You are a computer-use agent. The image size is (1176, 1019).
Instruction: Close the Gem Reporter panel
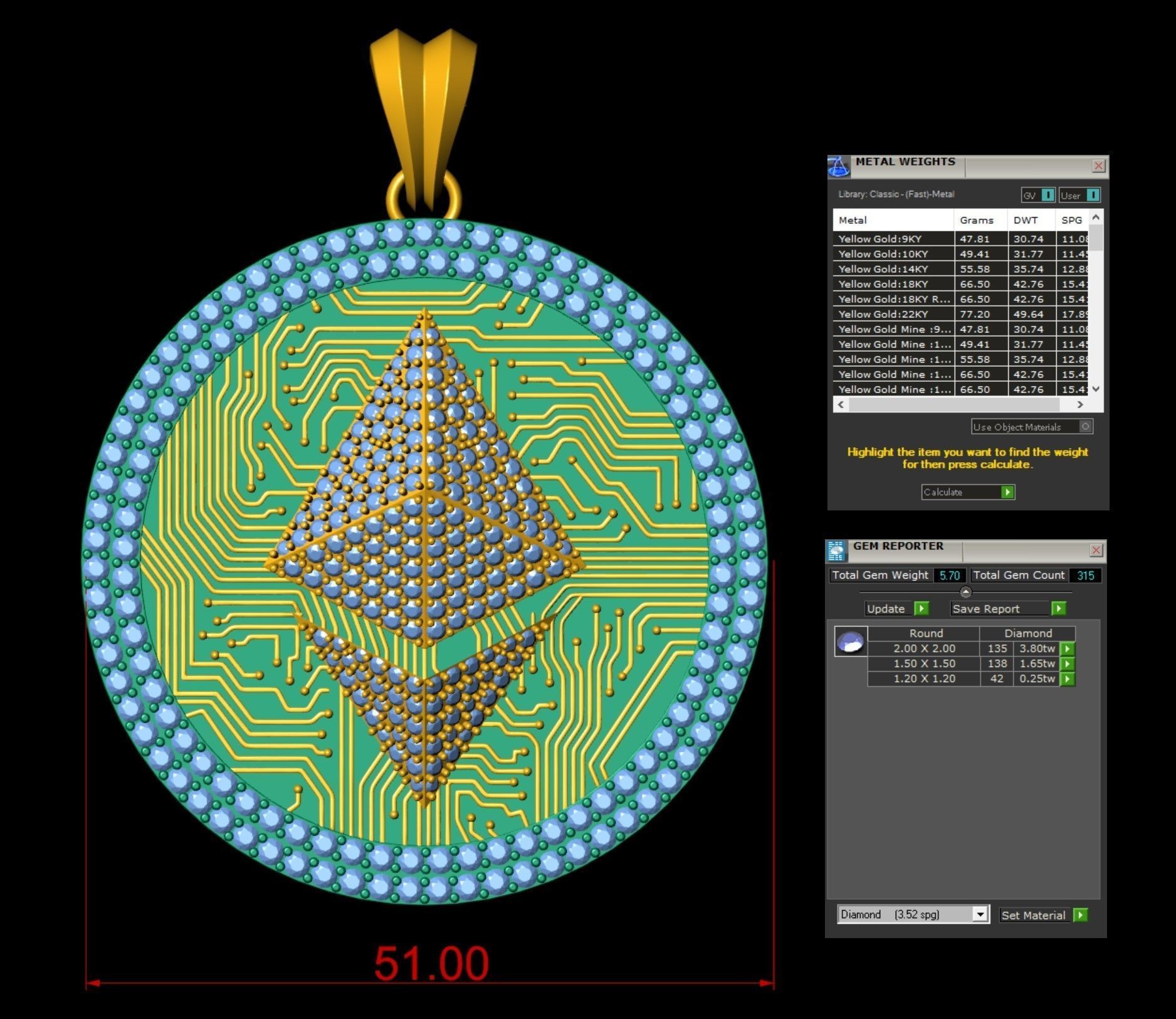pyautogui.click(x=1096, y=550)
